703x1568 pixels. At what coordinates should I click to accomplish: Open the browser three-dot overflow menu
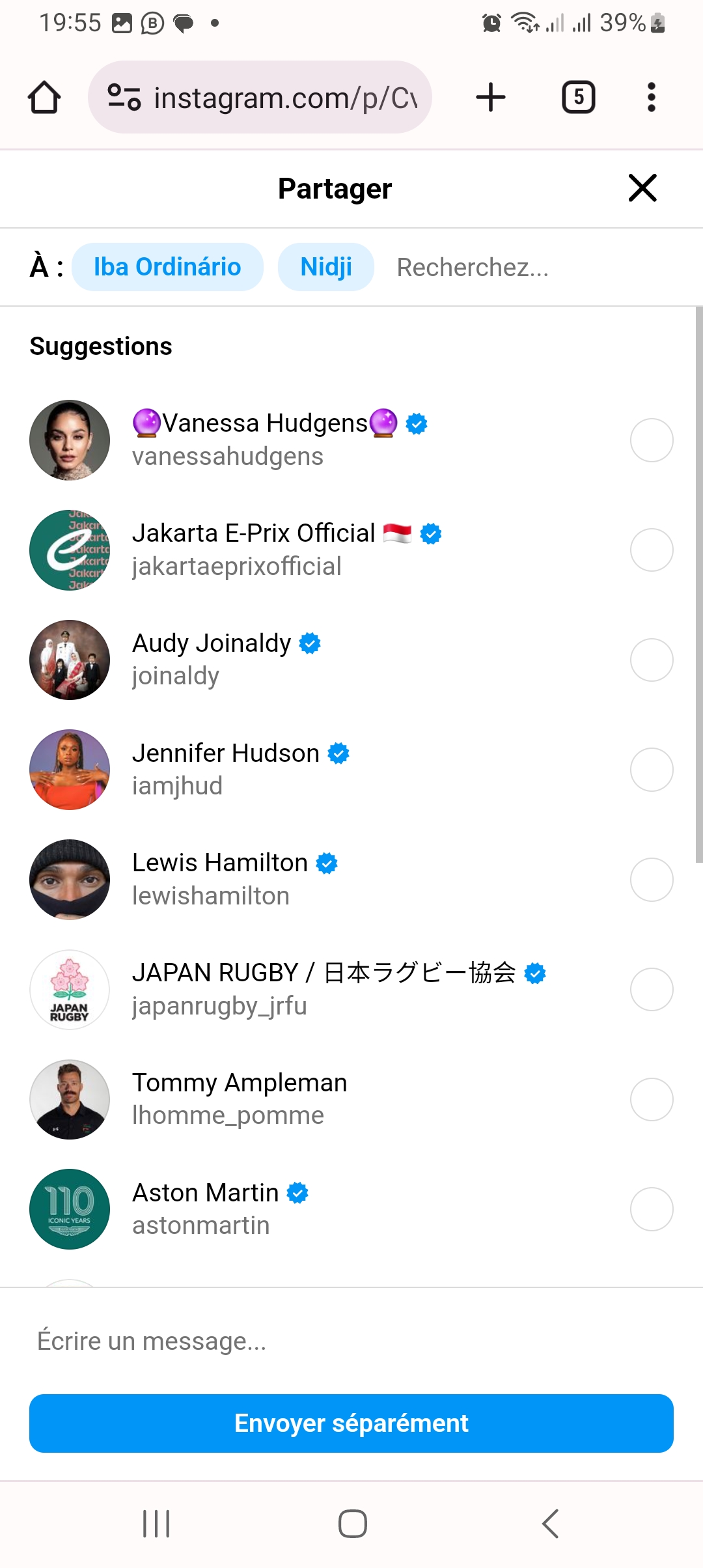point(651,98)
